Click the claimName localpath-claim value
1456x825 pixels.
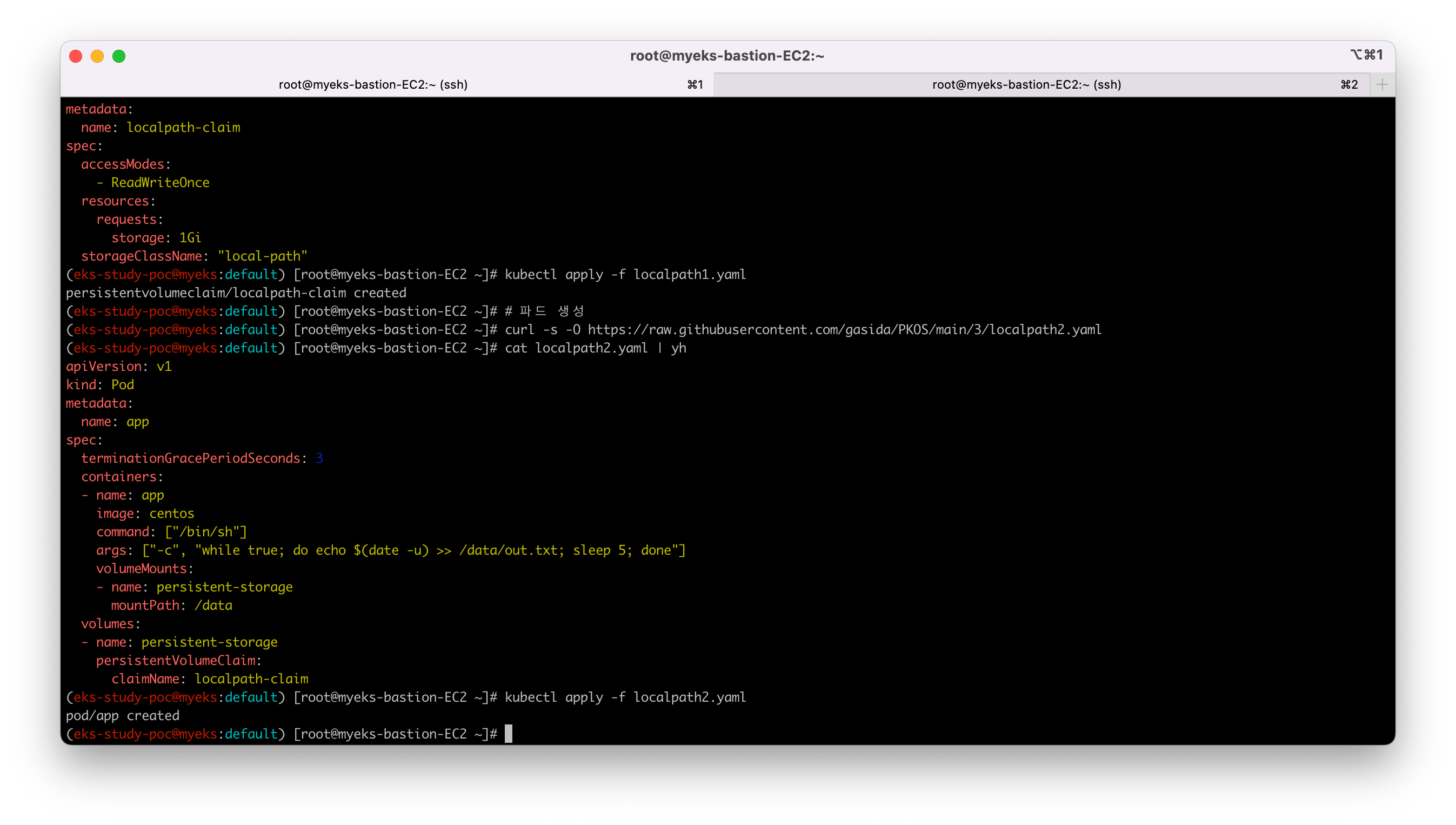251,679
